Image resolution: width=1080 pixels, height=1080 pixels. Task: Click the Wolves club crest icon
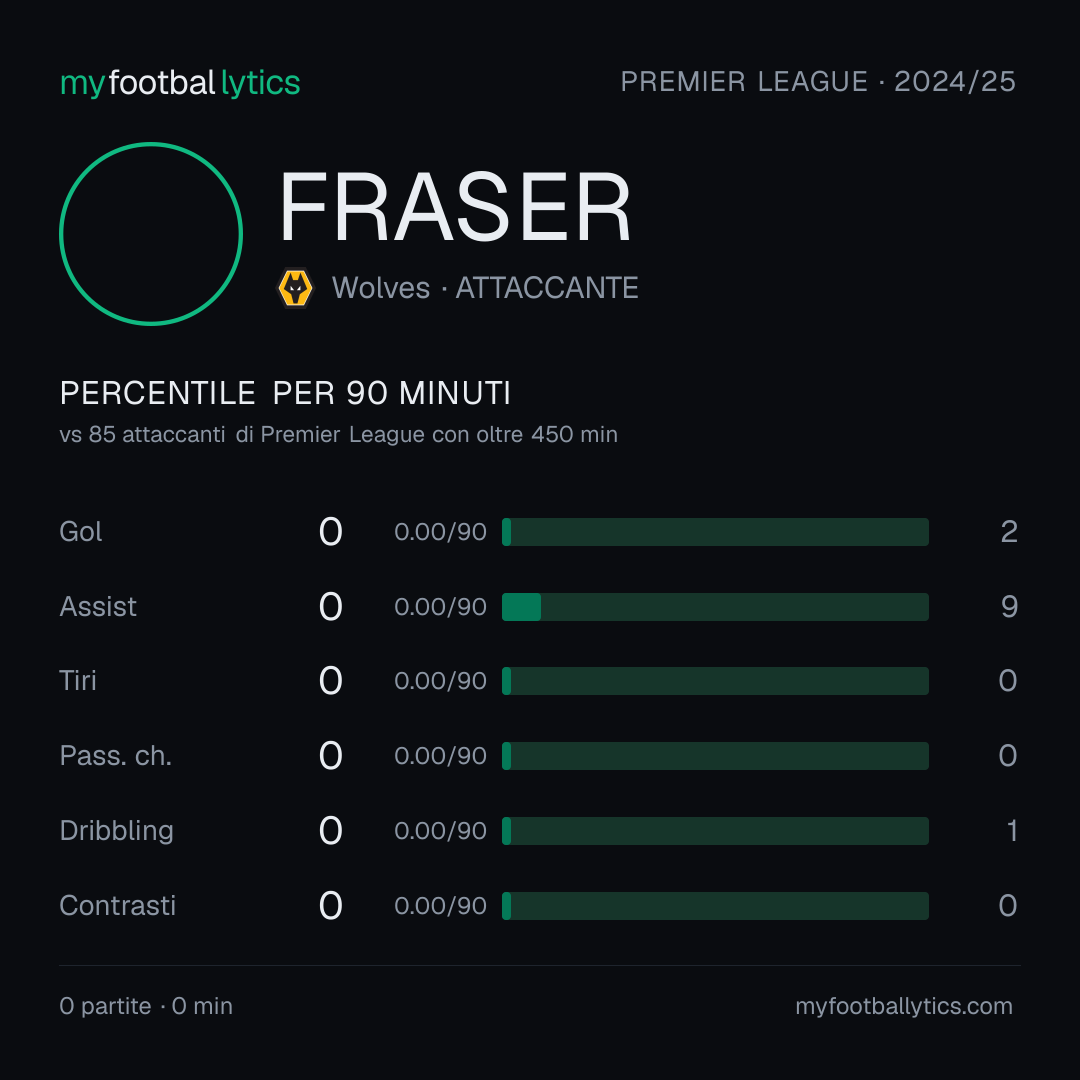click(295, 288)
